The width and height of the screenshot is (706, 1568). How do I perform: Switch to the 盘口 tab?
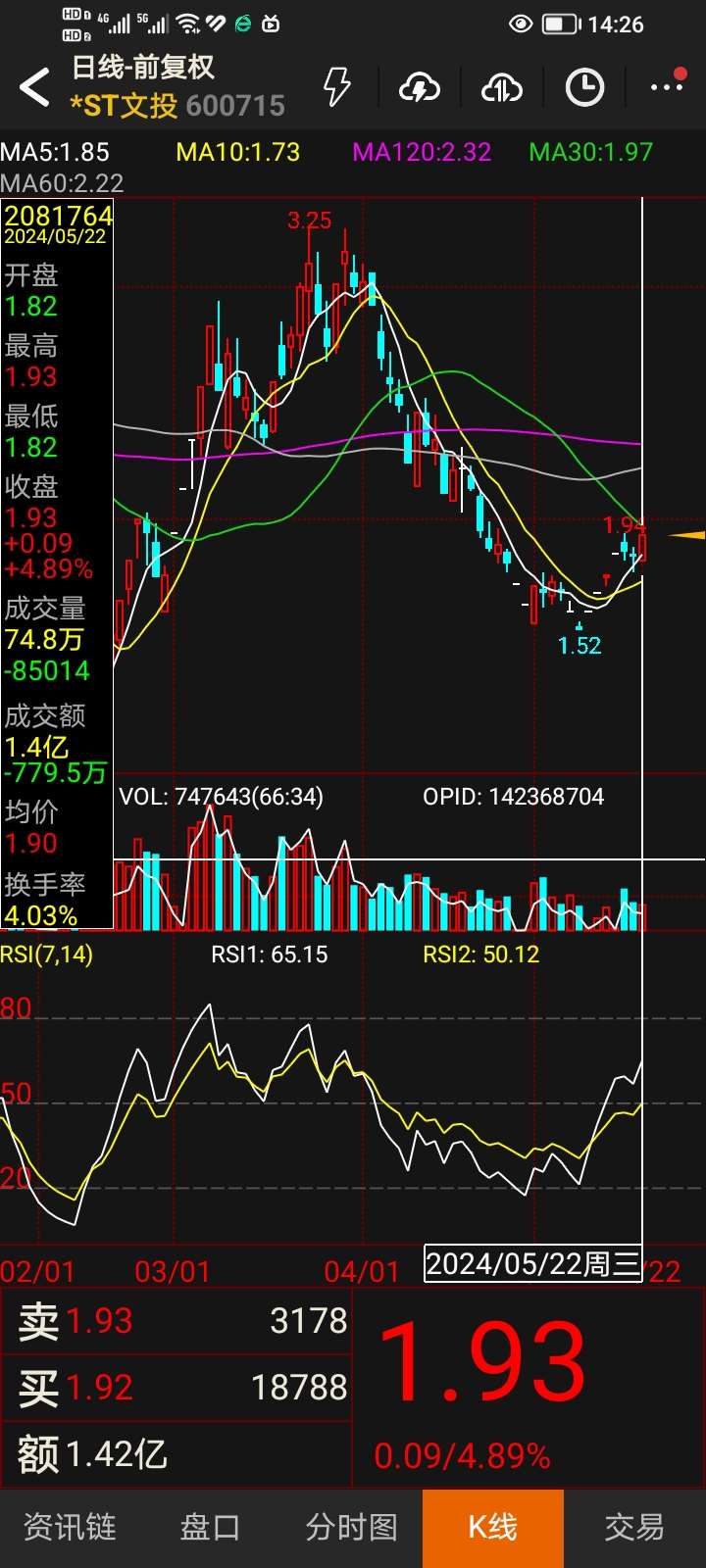coord(210,1527)
